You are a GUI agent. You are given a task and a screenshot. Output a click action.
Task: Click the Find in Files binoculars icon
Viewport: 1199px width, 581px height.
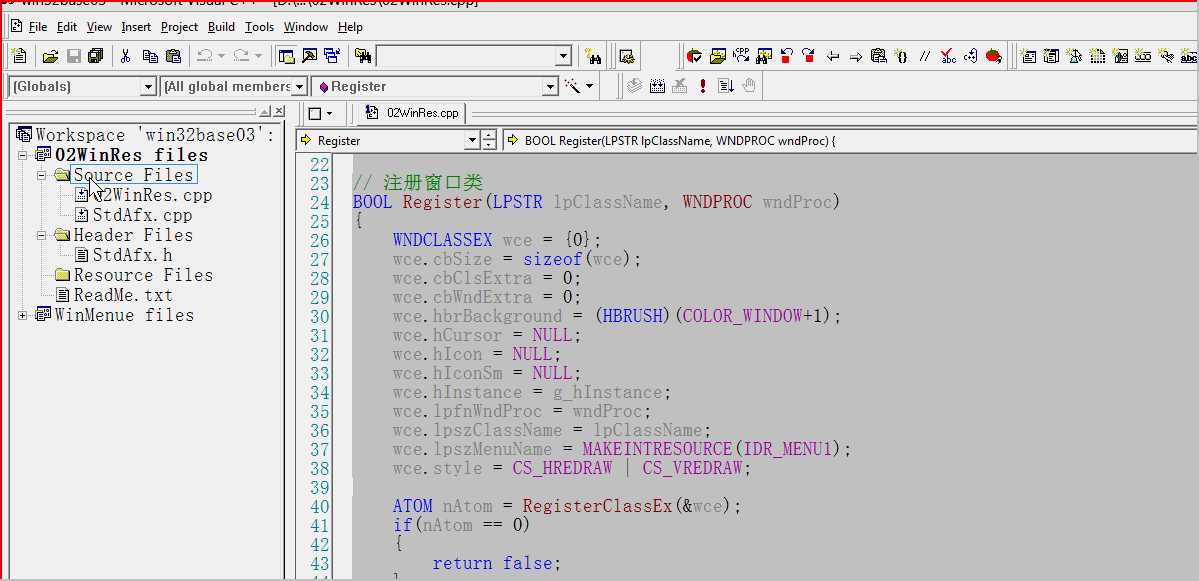point(362,56)
